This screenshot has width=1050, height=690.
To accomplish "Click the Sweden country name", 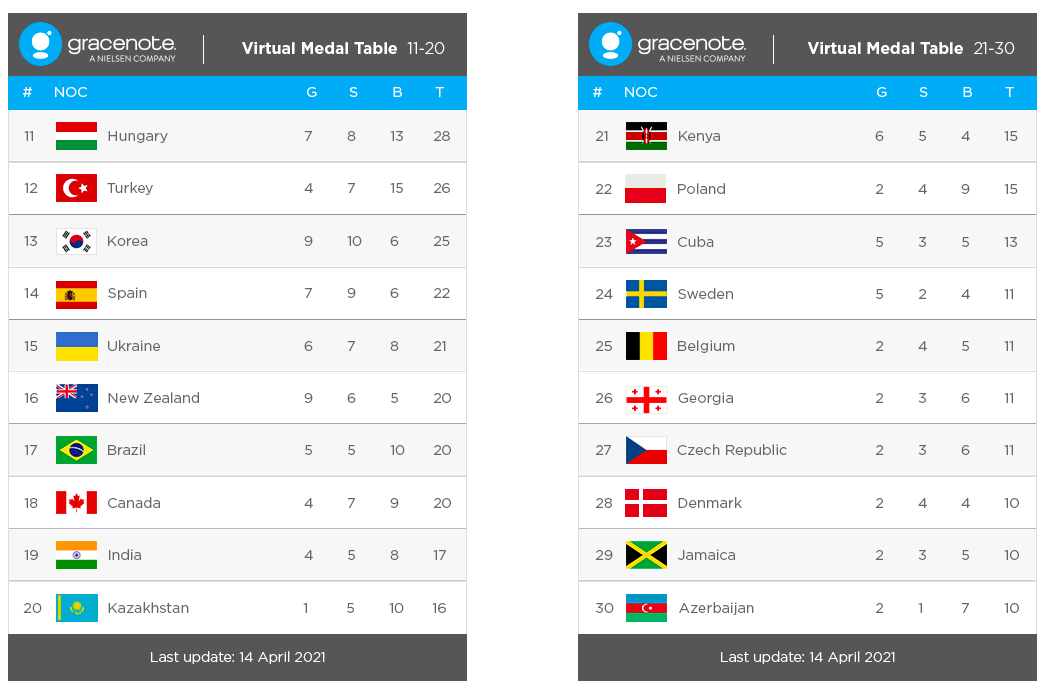I will 705,294.
